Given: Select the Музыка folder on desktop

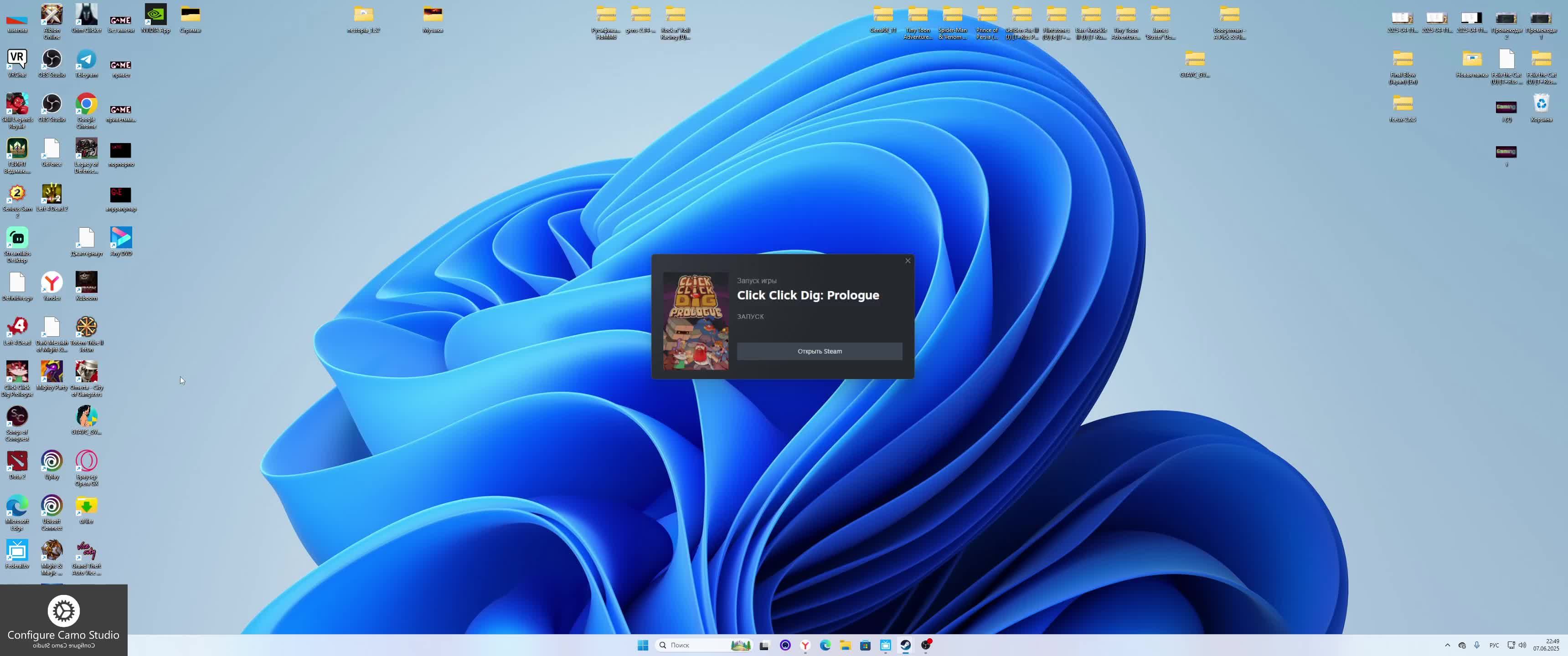Looking at the screenshot, I should pos(433,18).
